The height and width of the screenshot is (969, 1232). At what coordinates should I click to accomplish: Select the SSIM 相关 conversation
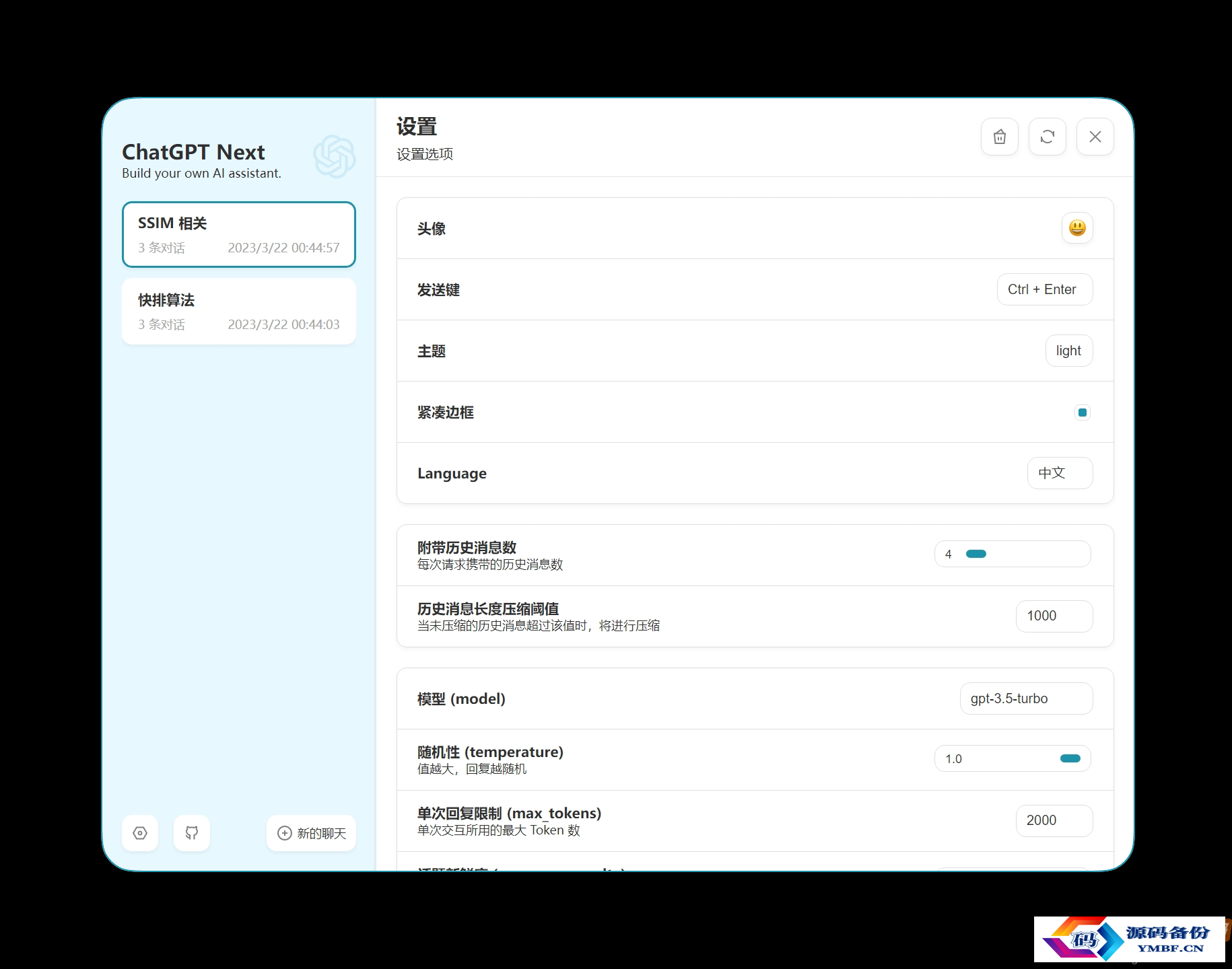pos(239,234)
